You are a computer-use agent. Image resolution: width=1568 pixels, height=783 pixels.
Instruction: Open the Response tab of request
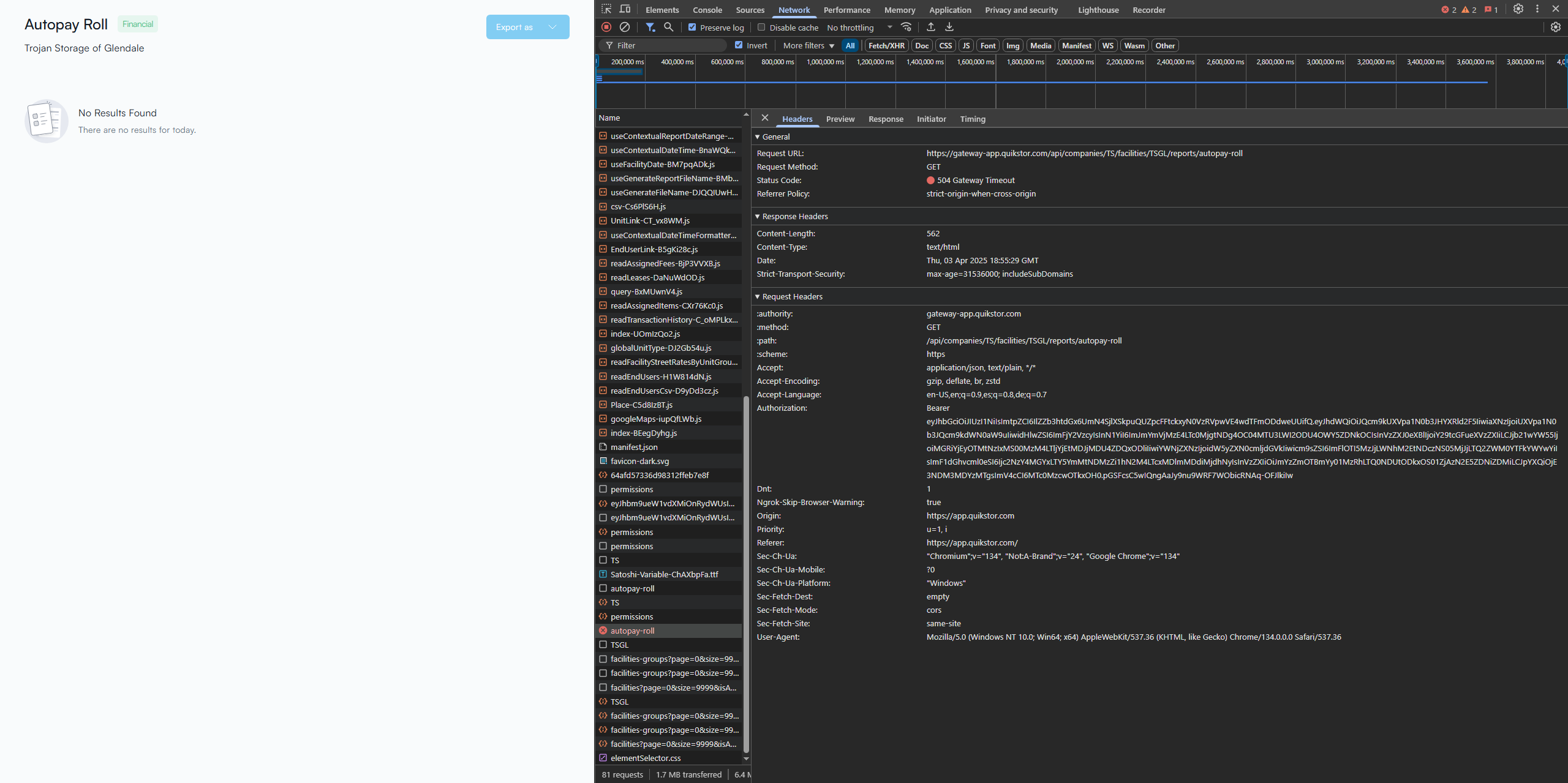tap(886, 119)
